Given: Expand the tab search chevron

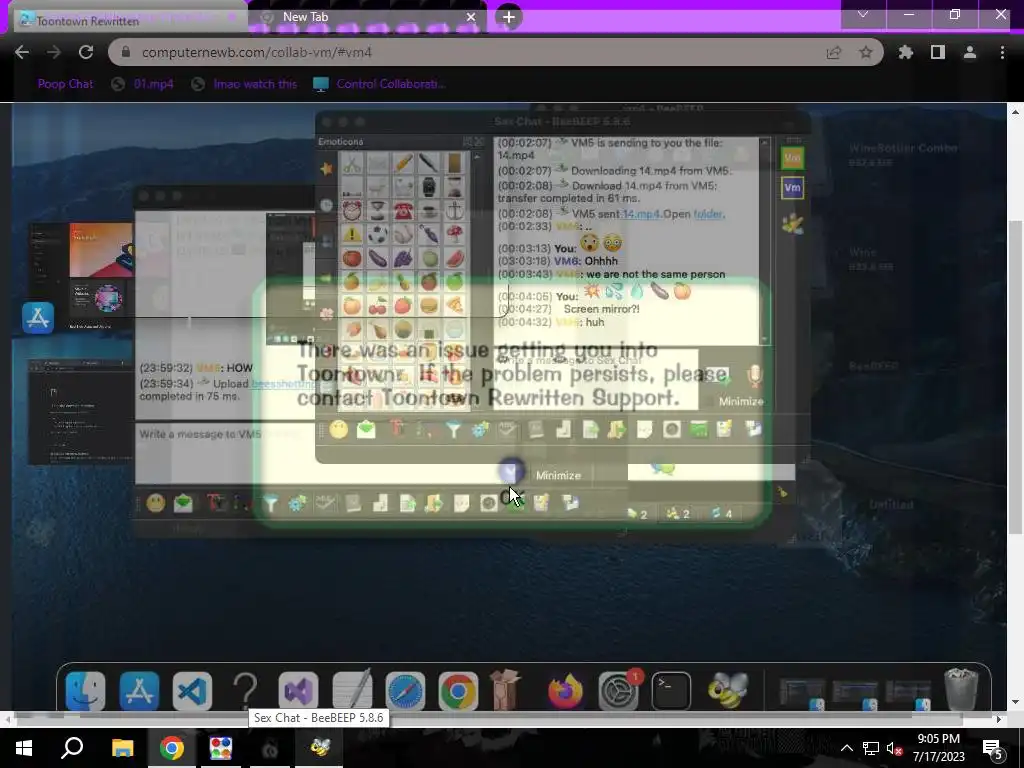Looking at the screenshot, I should pyautogui.click(x=863, y=14).
